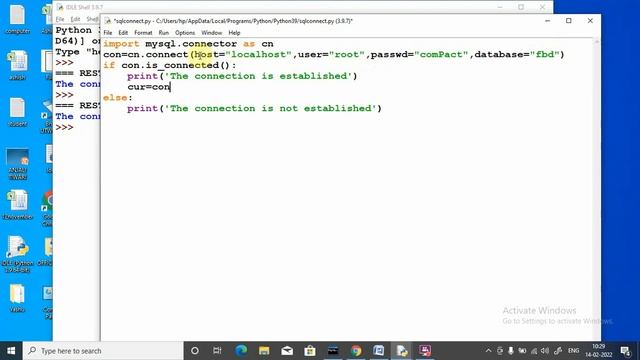Click the 'else:' keyword in code
The image size is (640, 360).
(118, 98)
